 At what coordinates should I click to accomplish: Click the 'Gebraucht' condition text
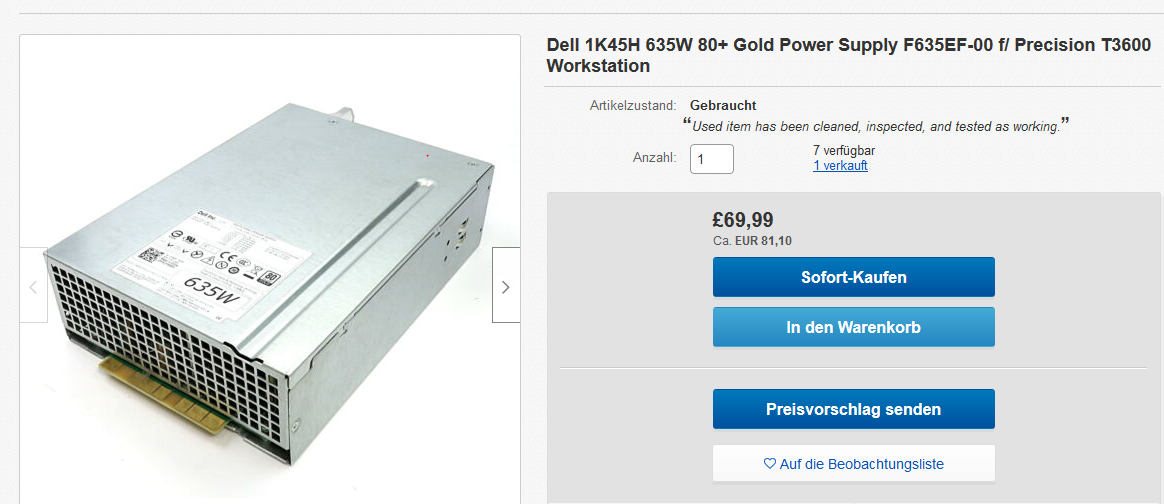[x=723, y=105]
